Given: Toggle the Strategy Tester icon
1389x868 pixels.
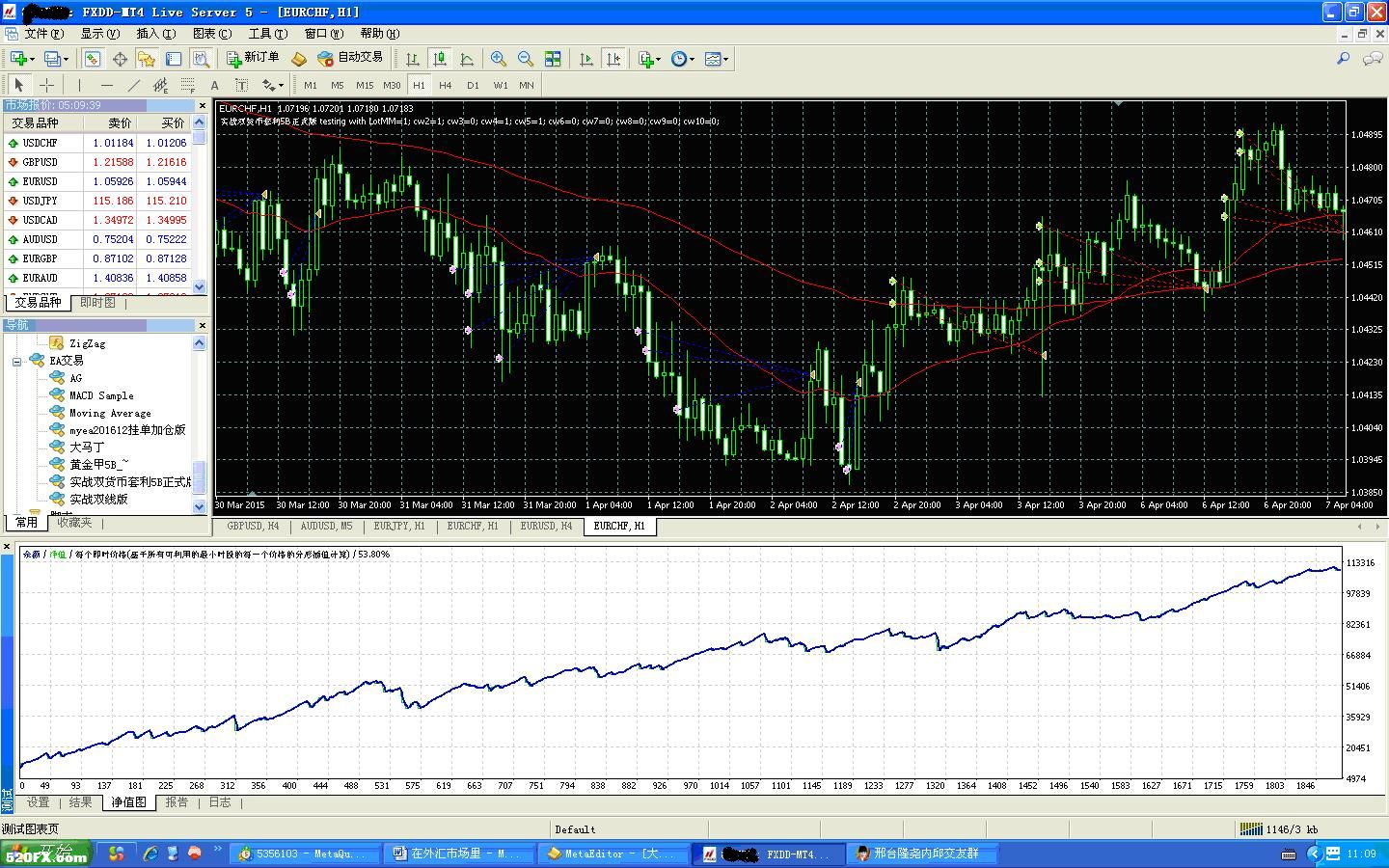Looking at the screenshot, I should tap(201, 59).
